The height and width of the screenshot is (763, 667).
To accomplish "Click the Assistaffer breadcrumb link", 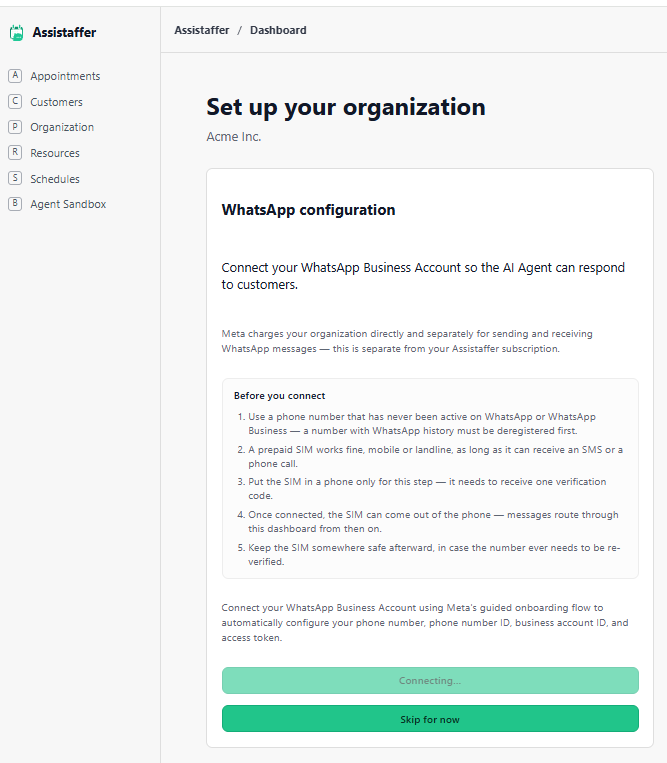I will [201, 30].
